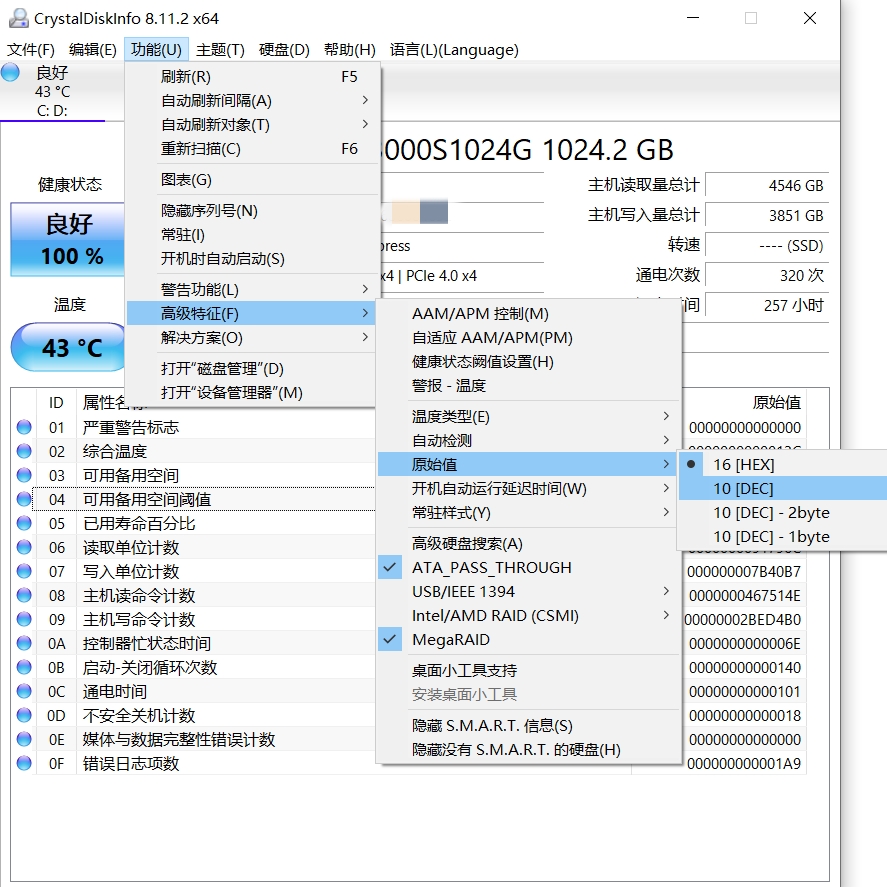Screen dimensions: 887x887
Task: Choose 刷新(R) to refresh disk info
Action: click(x=252, y=76)
